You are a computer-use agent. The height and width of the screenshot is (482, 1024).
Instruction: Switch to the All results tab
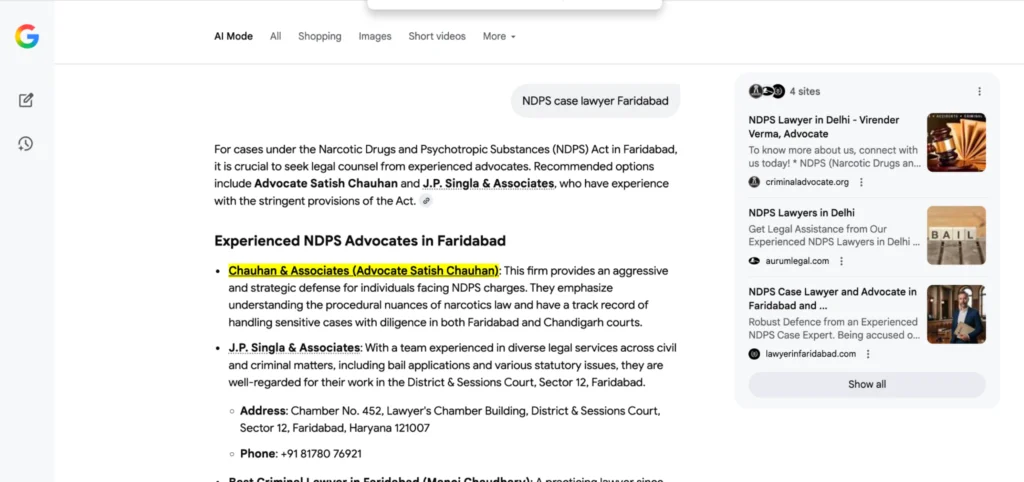coord(276,37)
